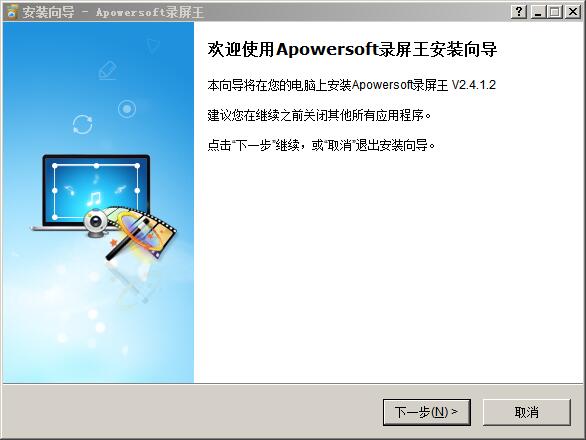The image size is (586, 440).
Task: Click the circular refresh arrows icon
Action: point(83,124)
